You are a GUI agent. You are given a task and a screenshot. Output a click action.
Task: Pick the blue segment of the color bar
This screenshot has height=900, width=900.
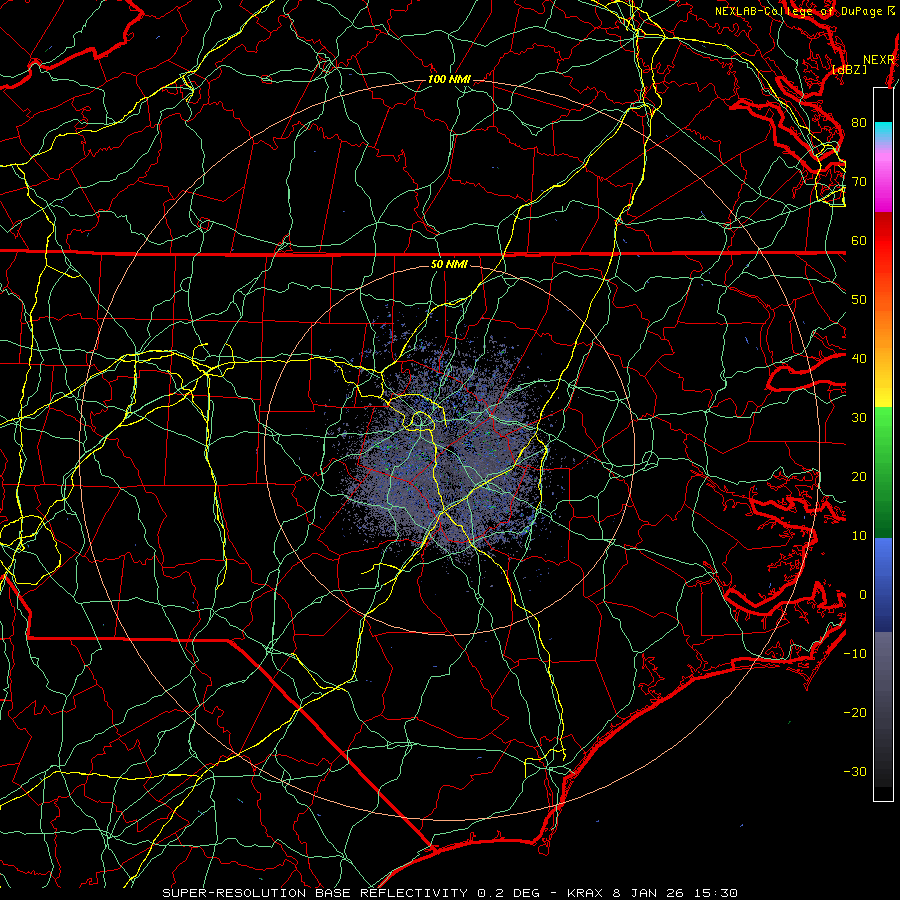883,585
